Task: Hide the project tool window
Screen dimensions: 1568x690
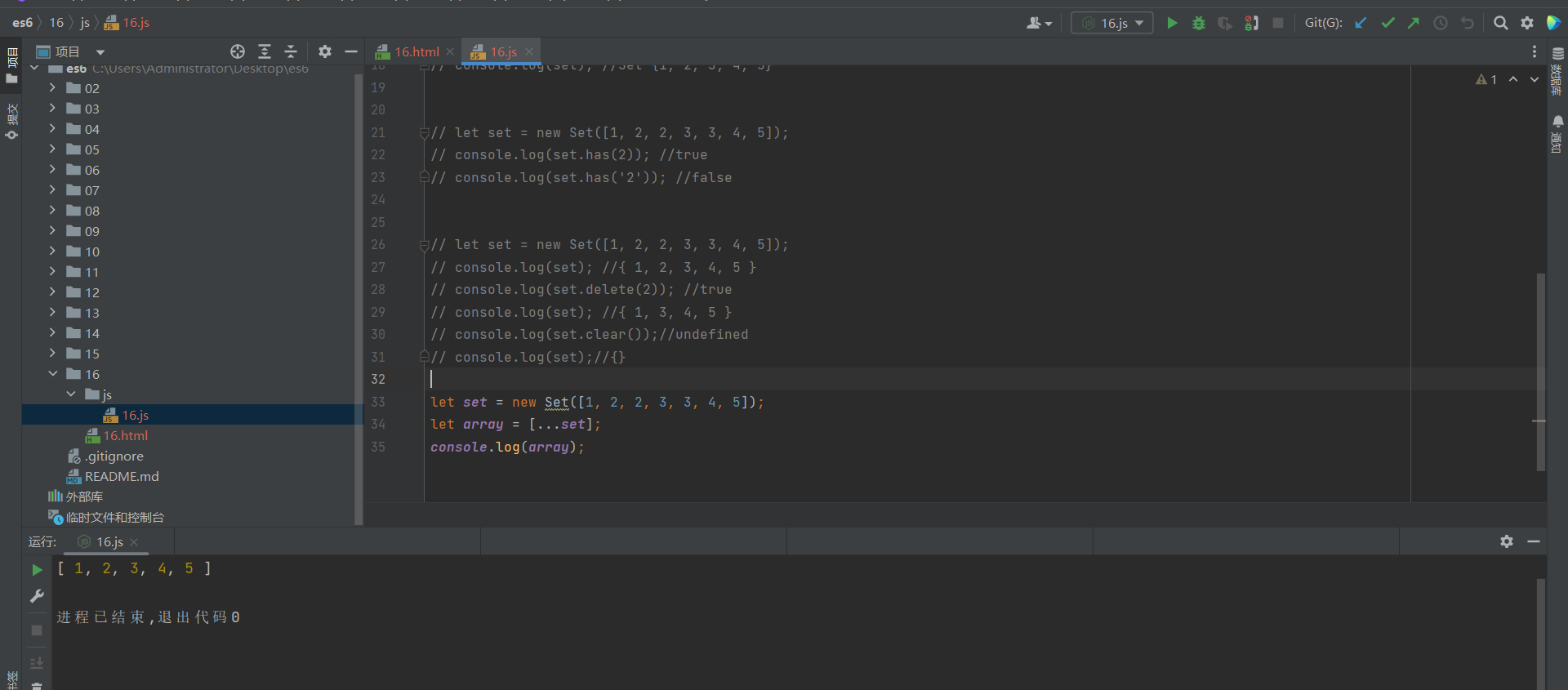Action: click(351, 51)
